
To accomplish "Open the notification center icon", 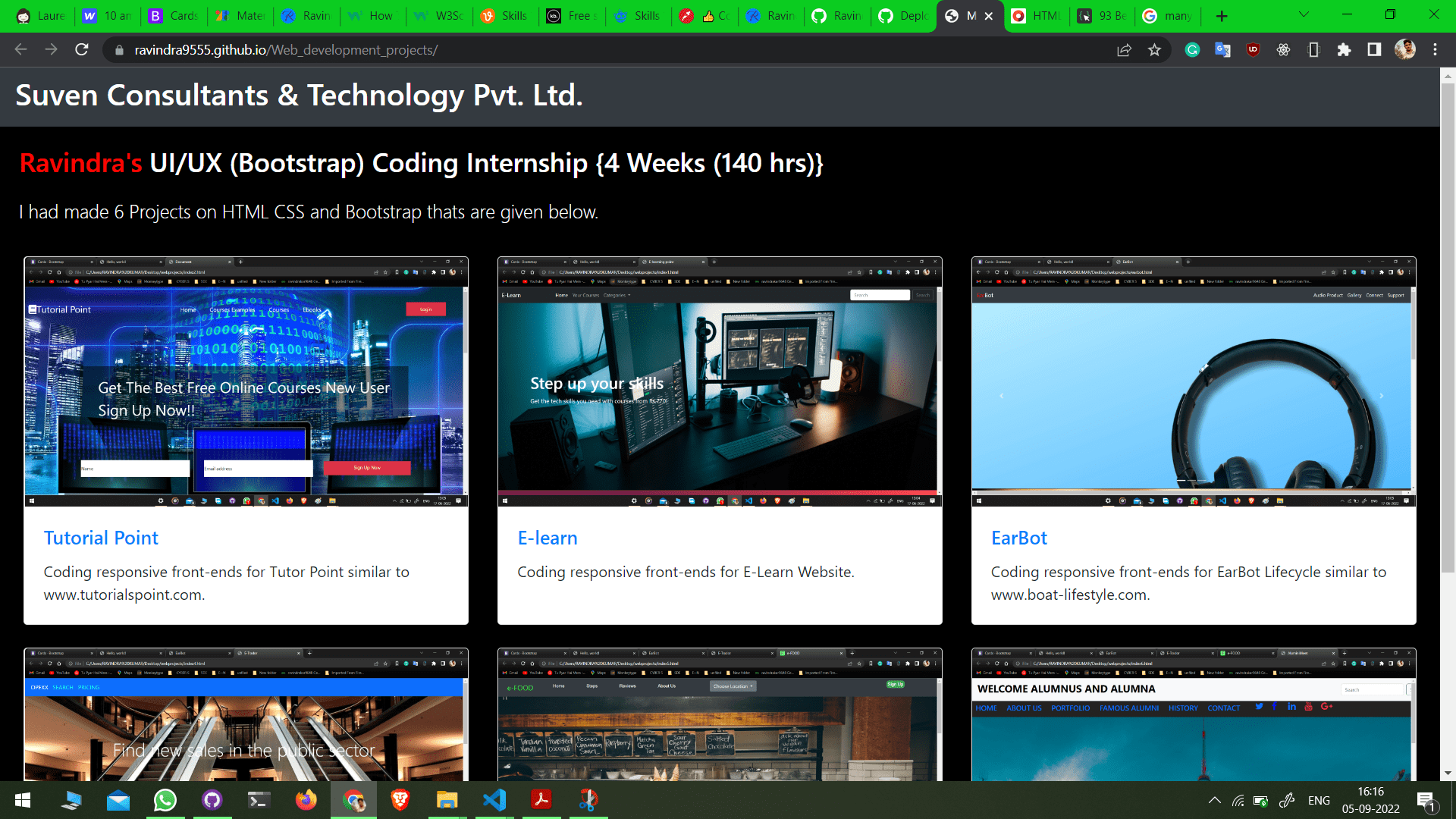I will tap(1426, 801).
